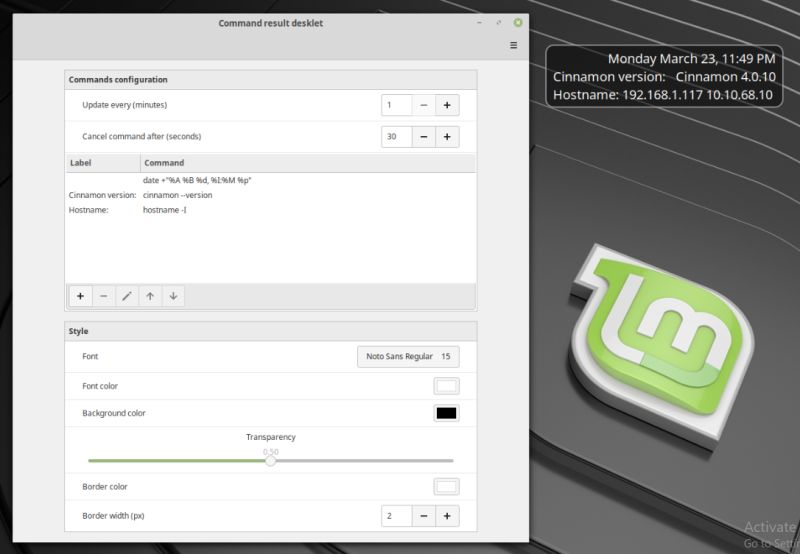The image size is (800, 554).
Task: Select the date command row
Action: (271, 180)
